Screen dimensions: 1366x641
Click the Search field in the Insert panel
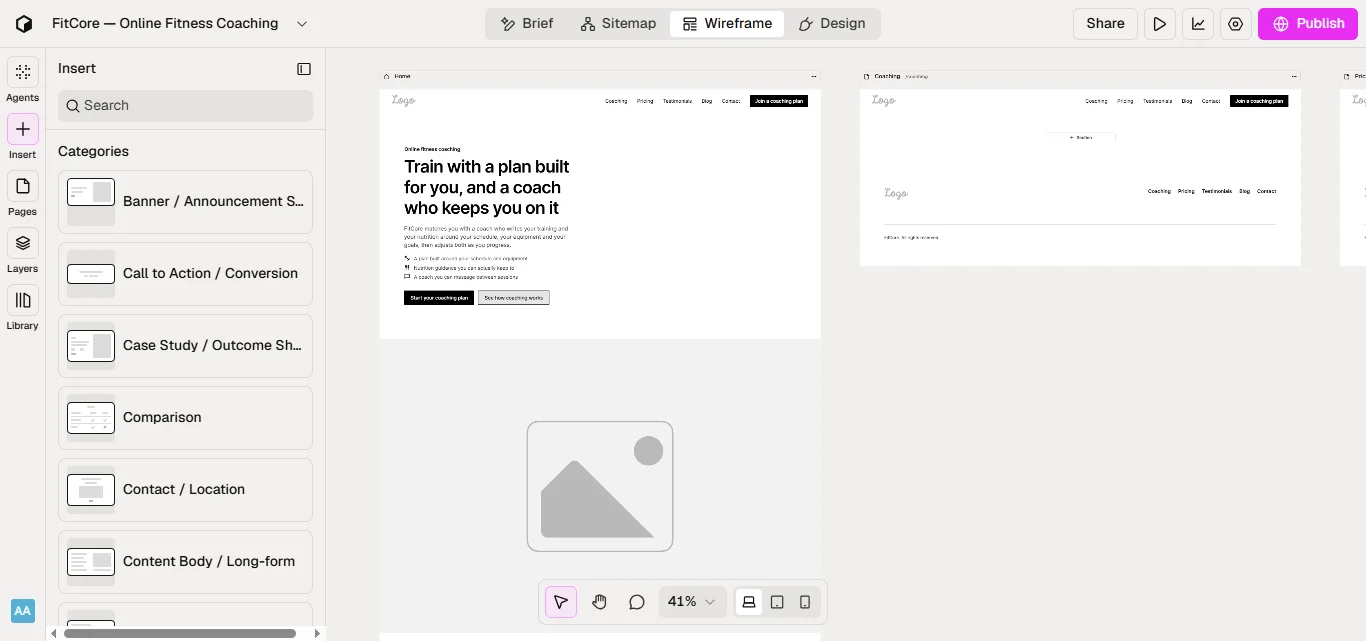185,106
